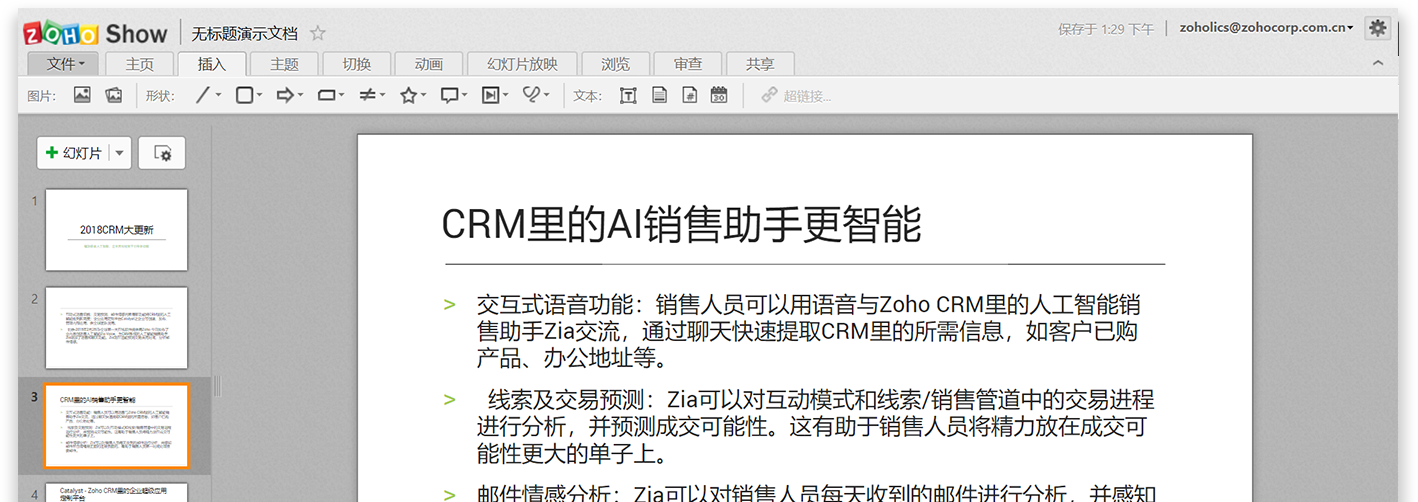1418x502 pixels.
Task: Rename the document title 无标题演示文档
Action: click(x=245, y=33)
